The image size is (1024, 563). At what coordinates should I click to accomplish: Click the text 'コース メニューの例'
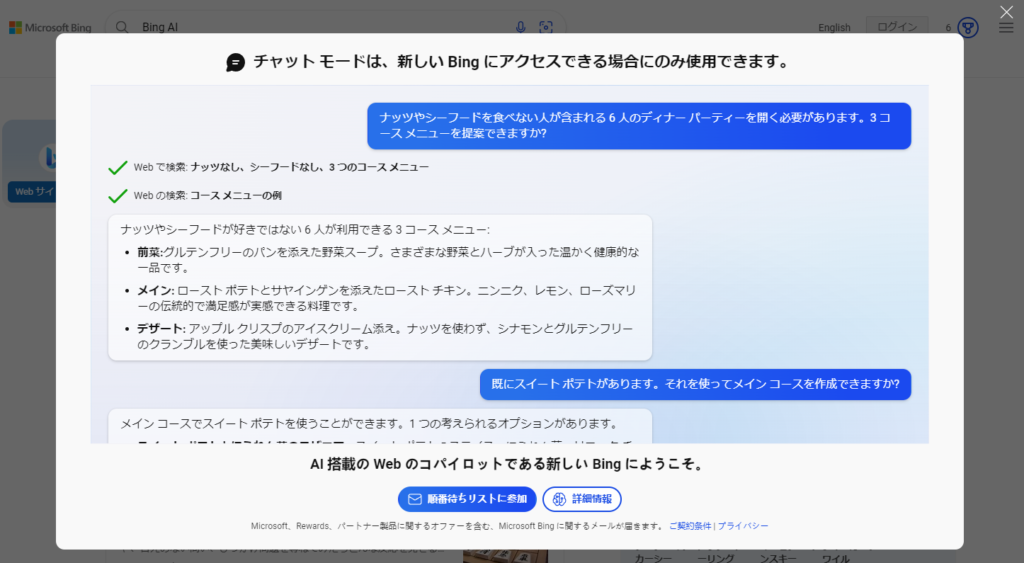[236, 195]
